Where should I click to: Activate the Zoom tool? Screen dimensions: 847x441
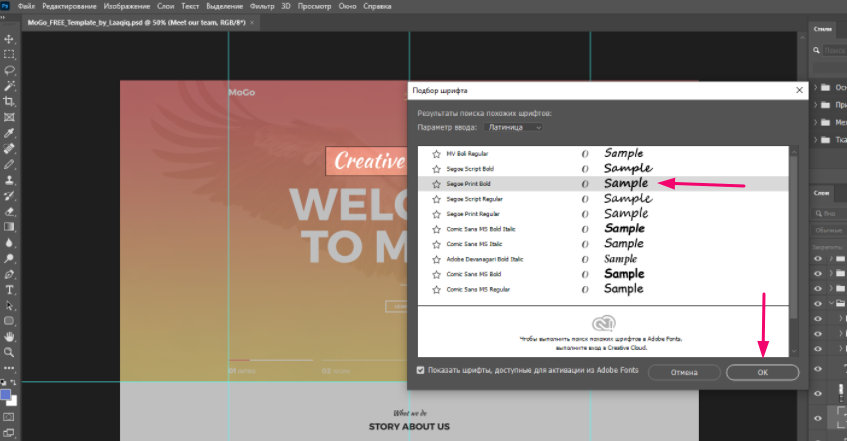[9, 352]
